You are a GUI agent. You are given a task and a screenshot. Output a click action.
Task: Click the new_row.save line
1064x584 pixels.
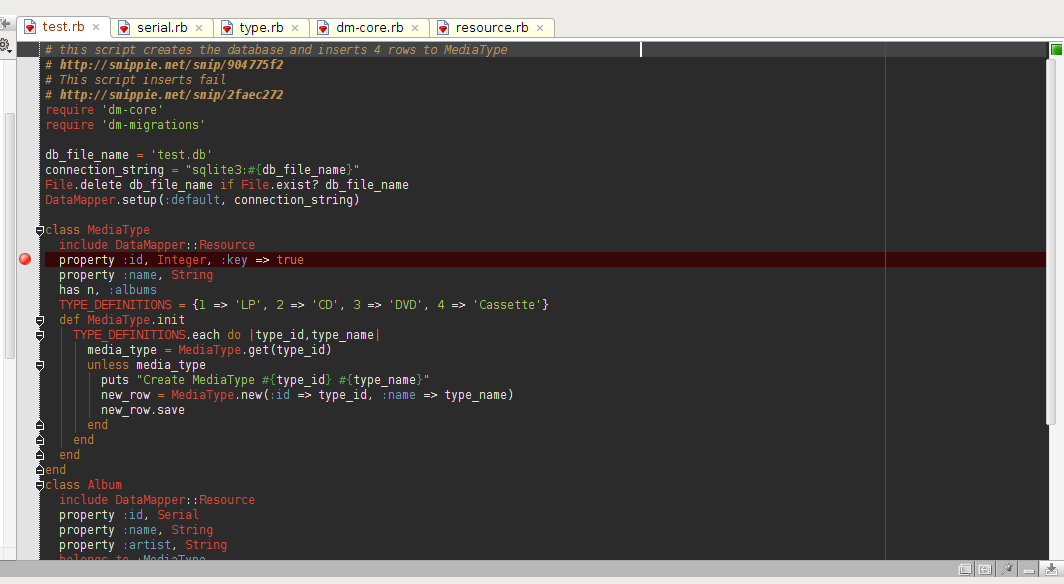[x=142, y=410]
